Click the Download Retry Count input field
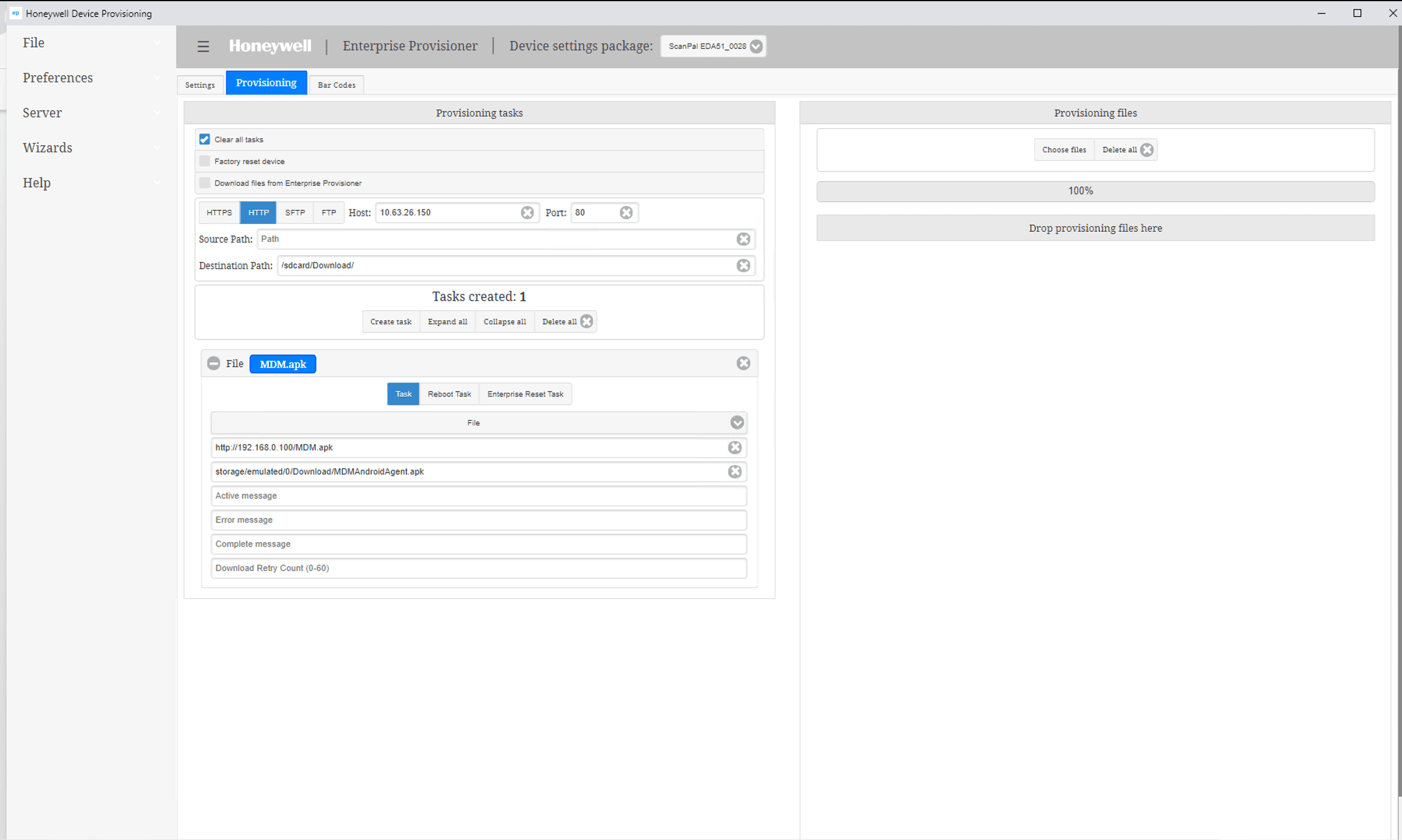This screenshot has height=840, width=1402. pos(479,568)
